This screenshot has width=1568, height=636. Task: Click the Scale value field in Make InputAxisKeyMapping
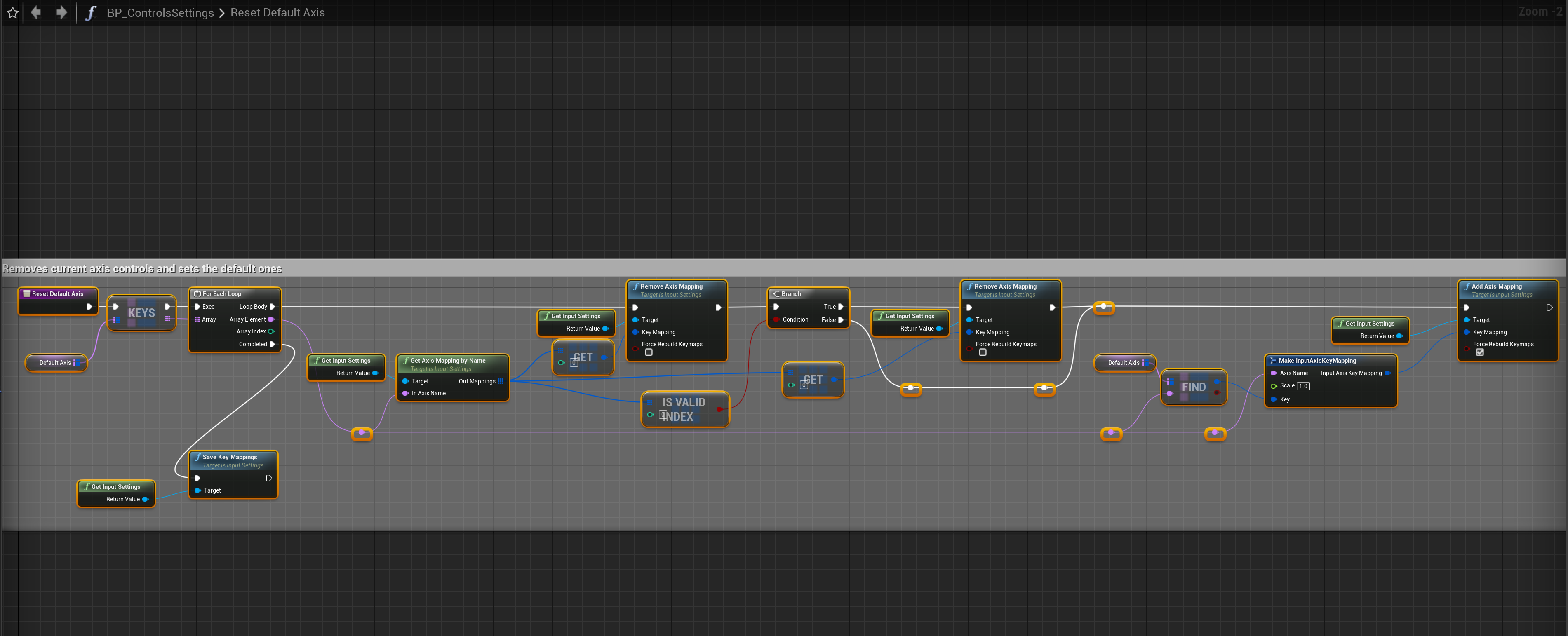(x=1303, y=386)
